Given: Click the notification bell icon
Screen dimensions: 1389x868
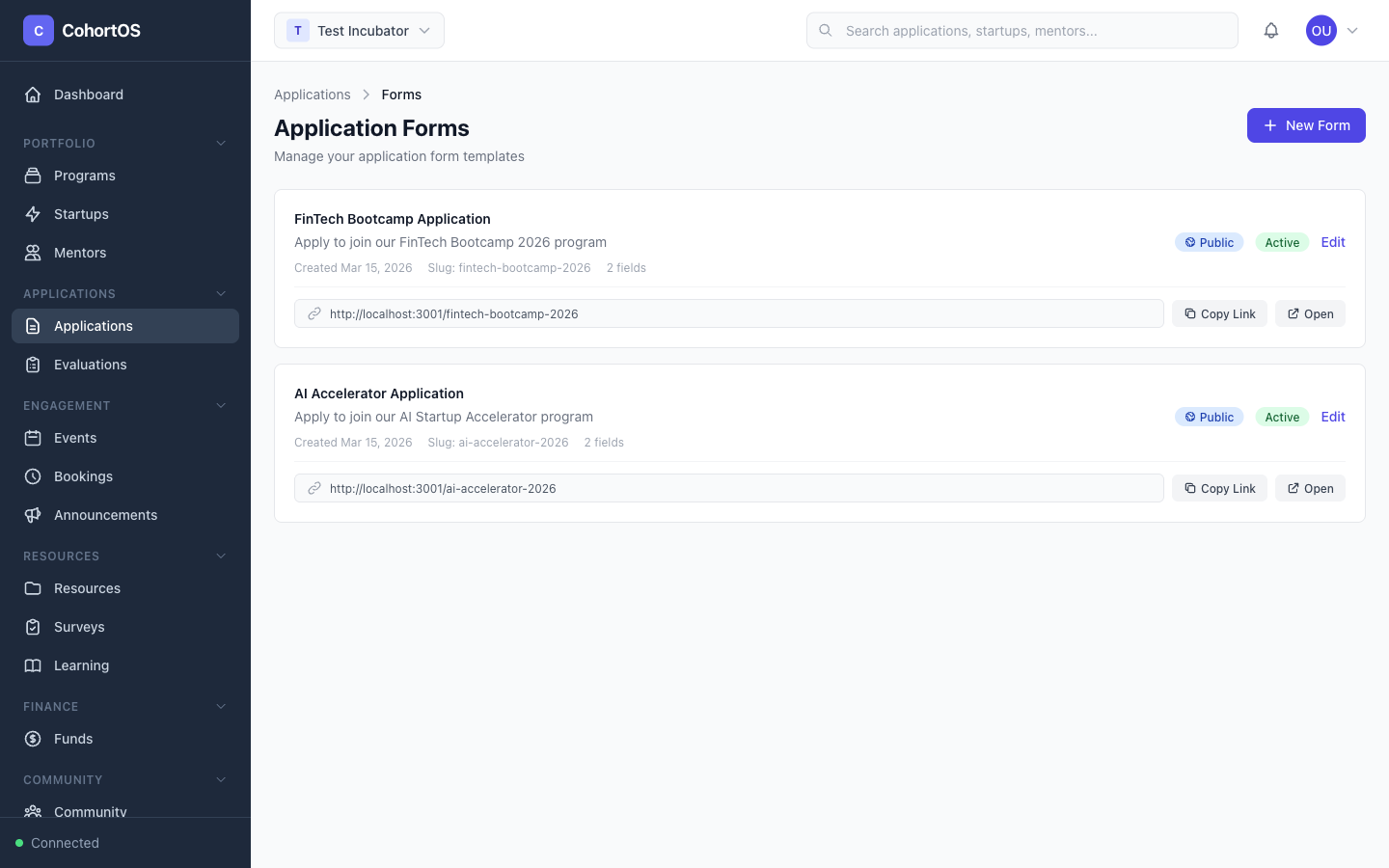Looking at the screenshot, I should [1271, 30].
